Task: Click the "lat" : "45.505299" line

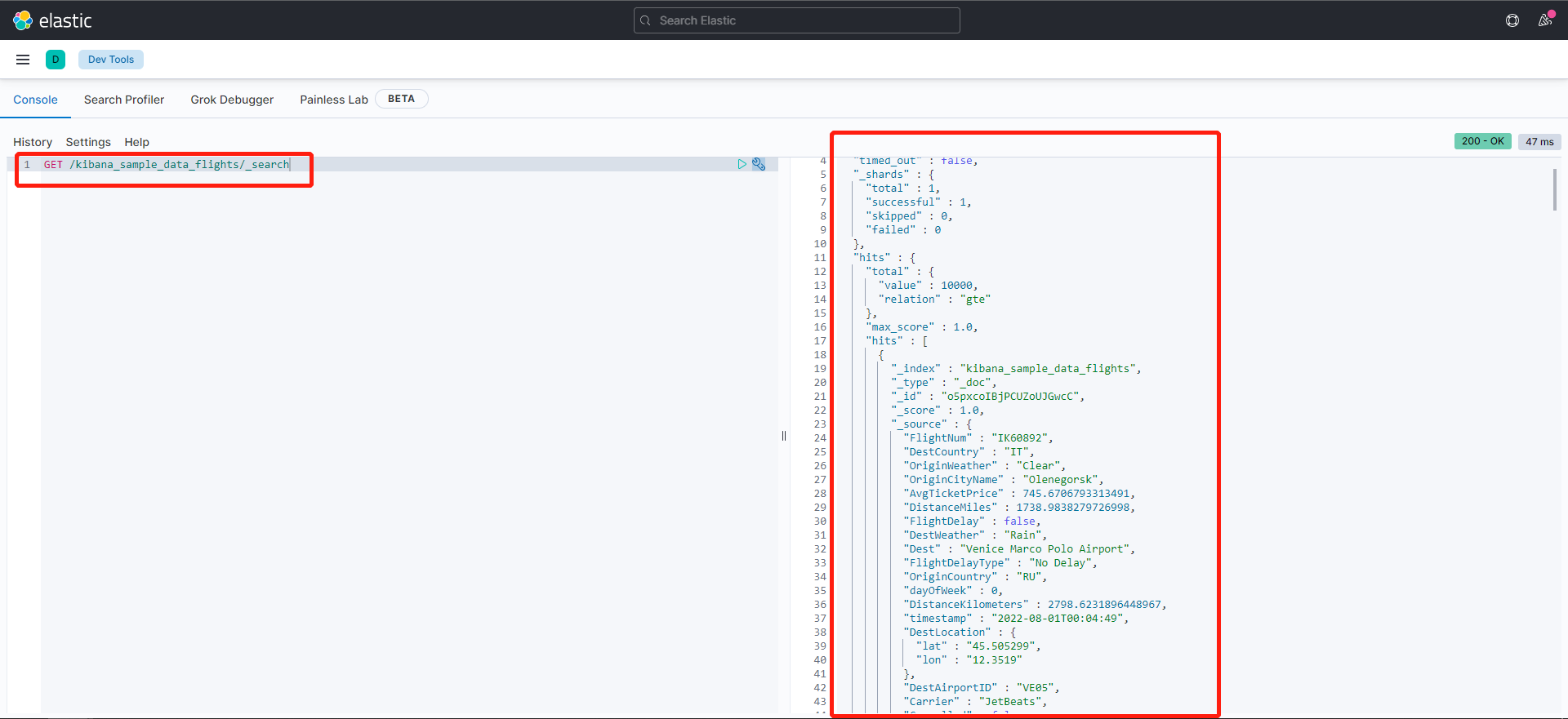Action: tap(978, 646)
